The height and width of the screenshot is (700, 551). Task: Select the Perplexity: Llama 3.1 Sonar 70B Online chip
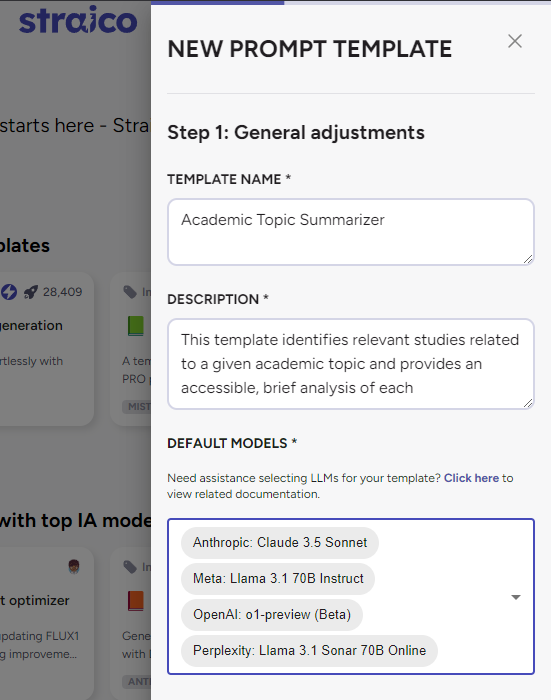point(309,651)
